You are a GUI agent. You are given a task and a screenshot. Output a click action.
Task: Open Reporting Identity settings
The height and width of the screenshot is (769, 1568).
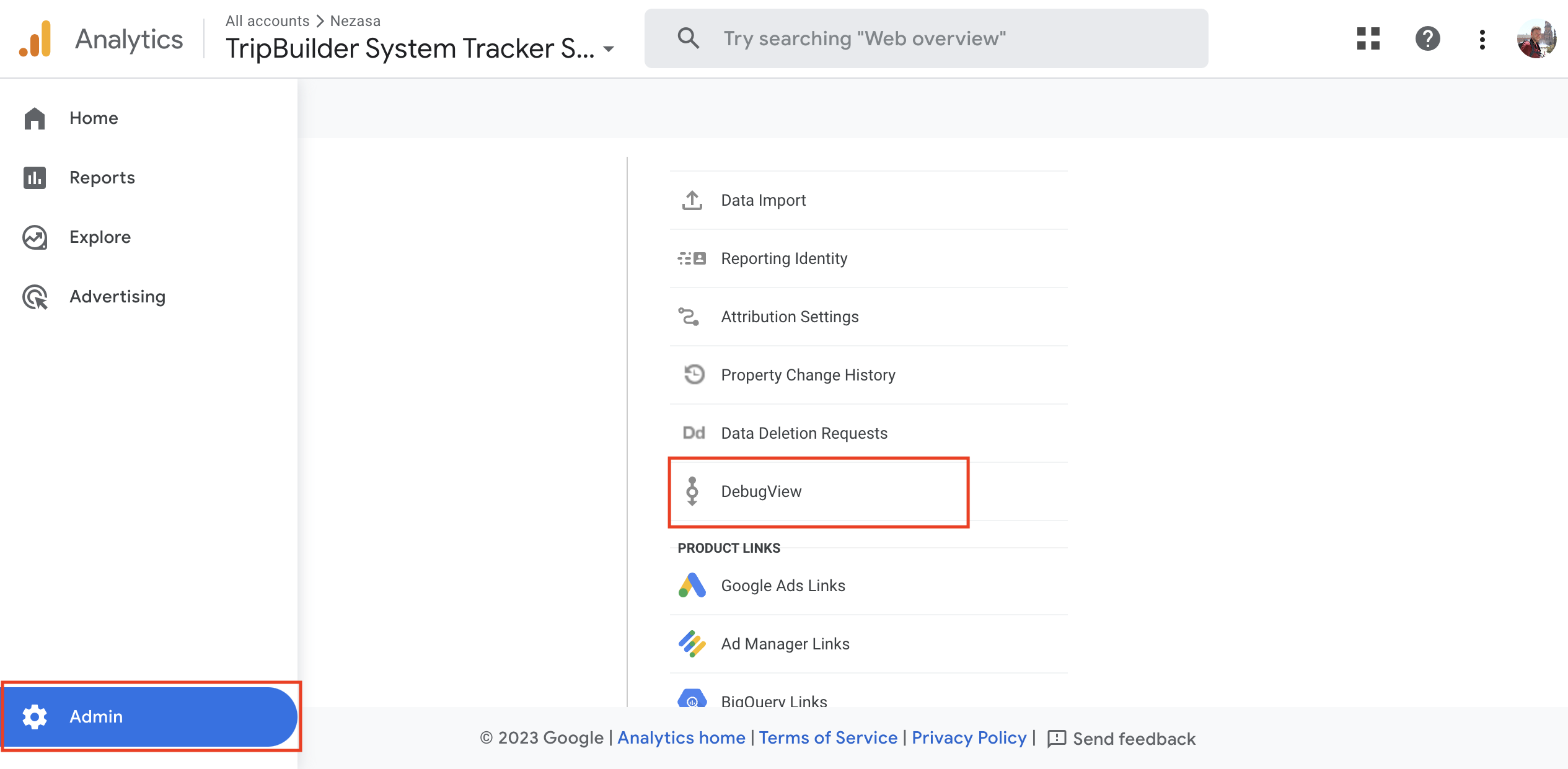click(868, 258)
